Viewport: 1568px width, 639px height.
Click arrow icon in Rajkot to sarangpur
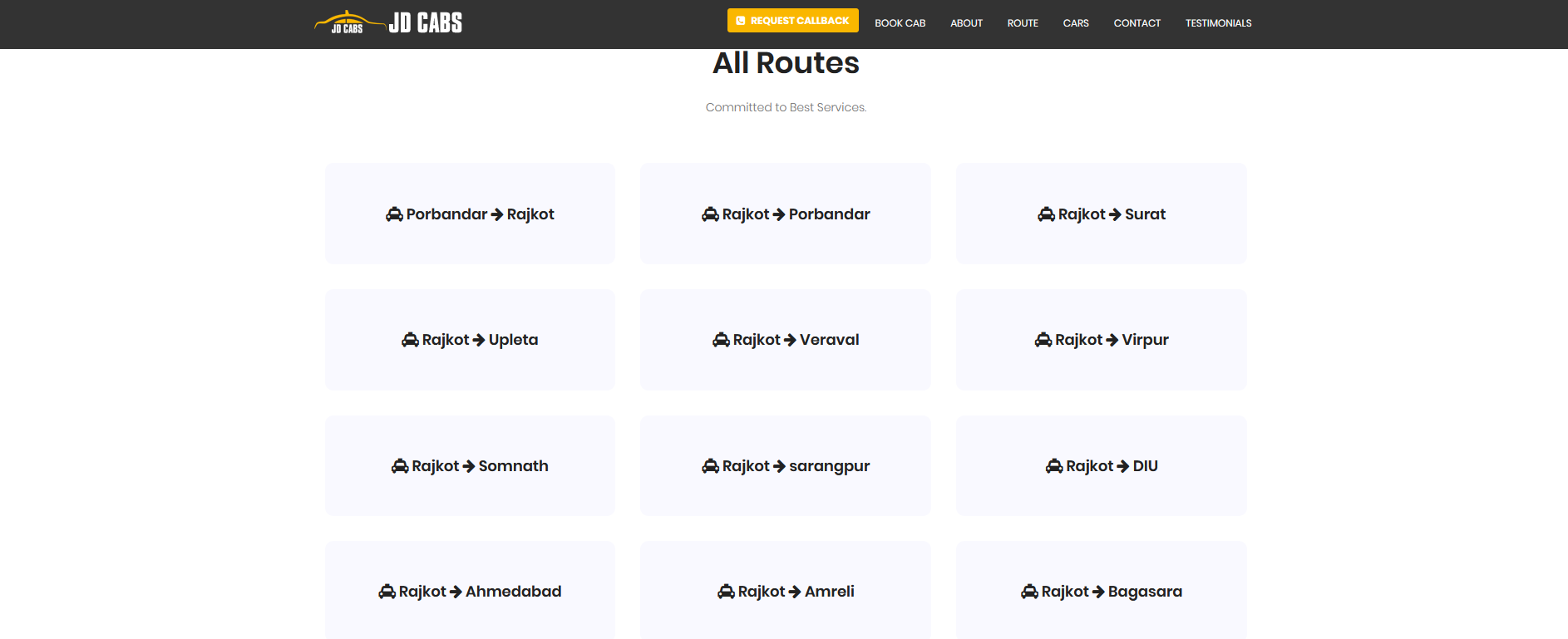tap(779, 466)
